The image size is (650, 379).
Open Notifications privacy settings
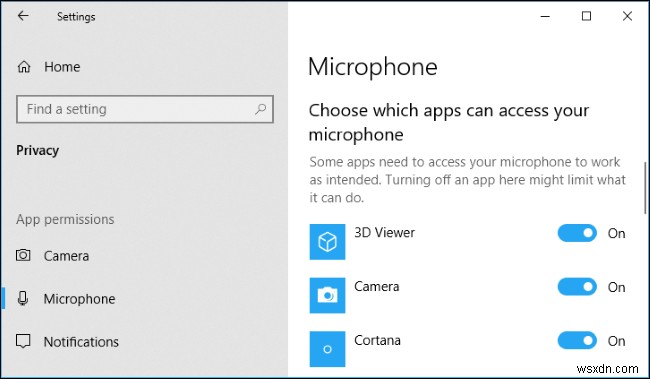[x=81, y=342]
